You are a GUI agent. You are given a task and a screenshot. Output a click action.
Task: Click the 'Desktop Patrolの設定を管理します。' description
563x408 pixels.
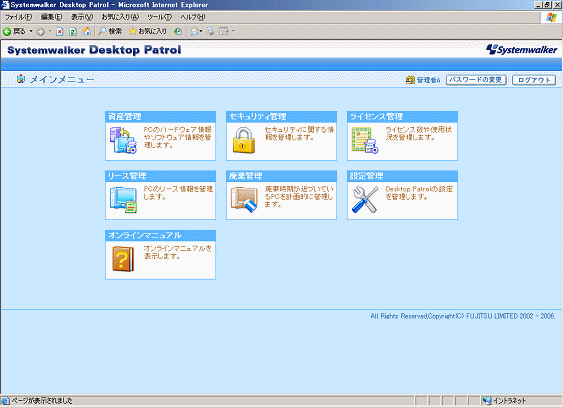[419, 193]
